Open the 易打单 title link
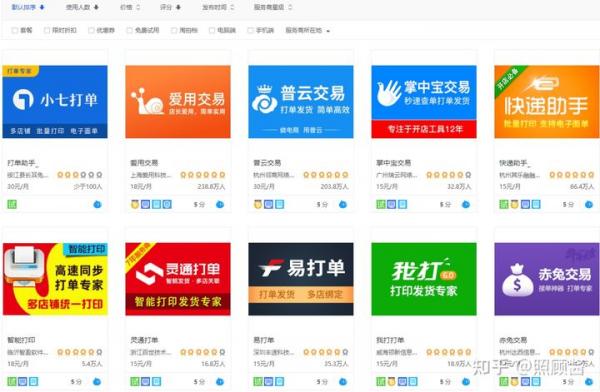The height and width of the screenshot is (392, 600). click(x=264, y=340)
